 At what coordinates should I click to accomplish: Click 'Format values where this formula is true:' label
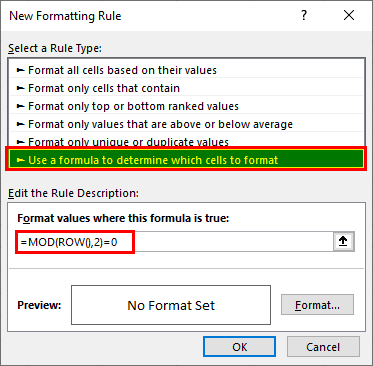coord(123,218)
